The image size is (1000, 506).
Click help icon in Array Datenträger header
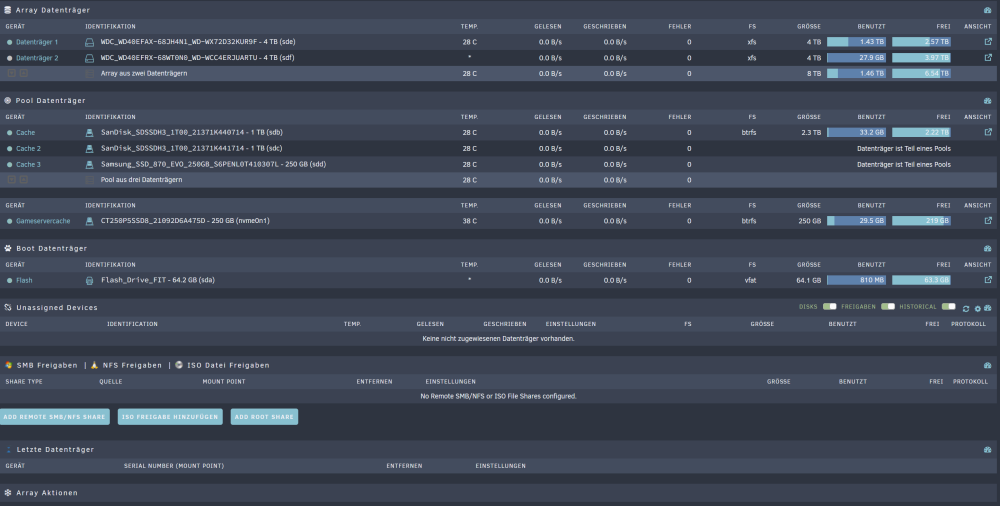coord(988,10)
